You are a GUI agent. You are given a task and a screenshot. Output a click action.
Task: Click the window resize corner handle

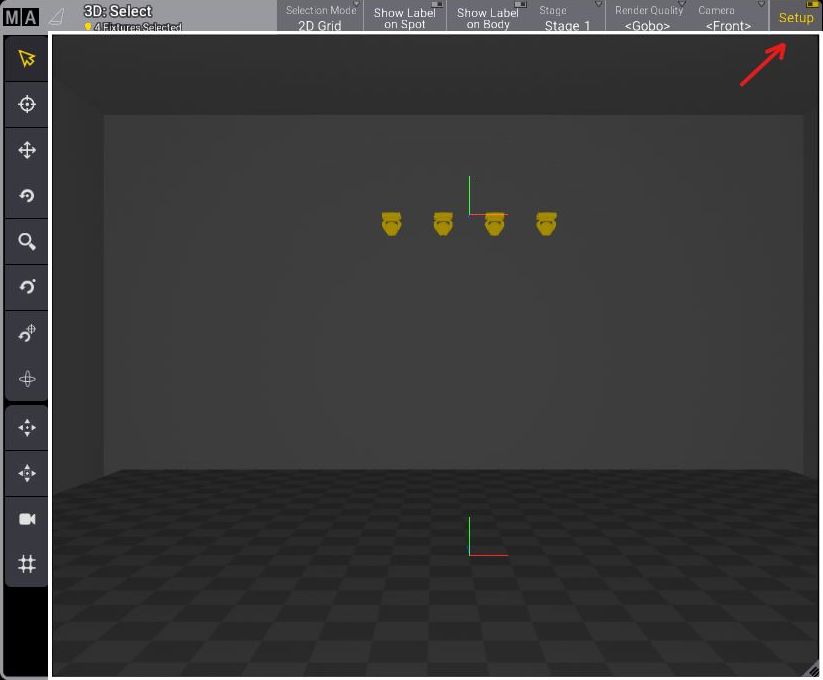tap(811, 670)
